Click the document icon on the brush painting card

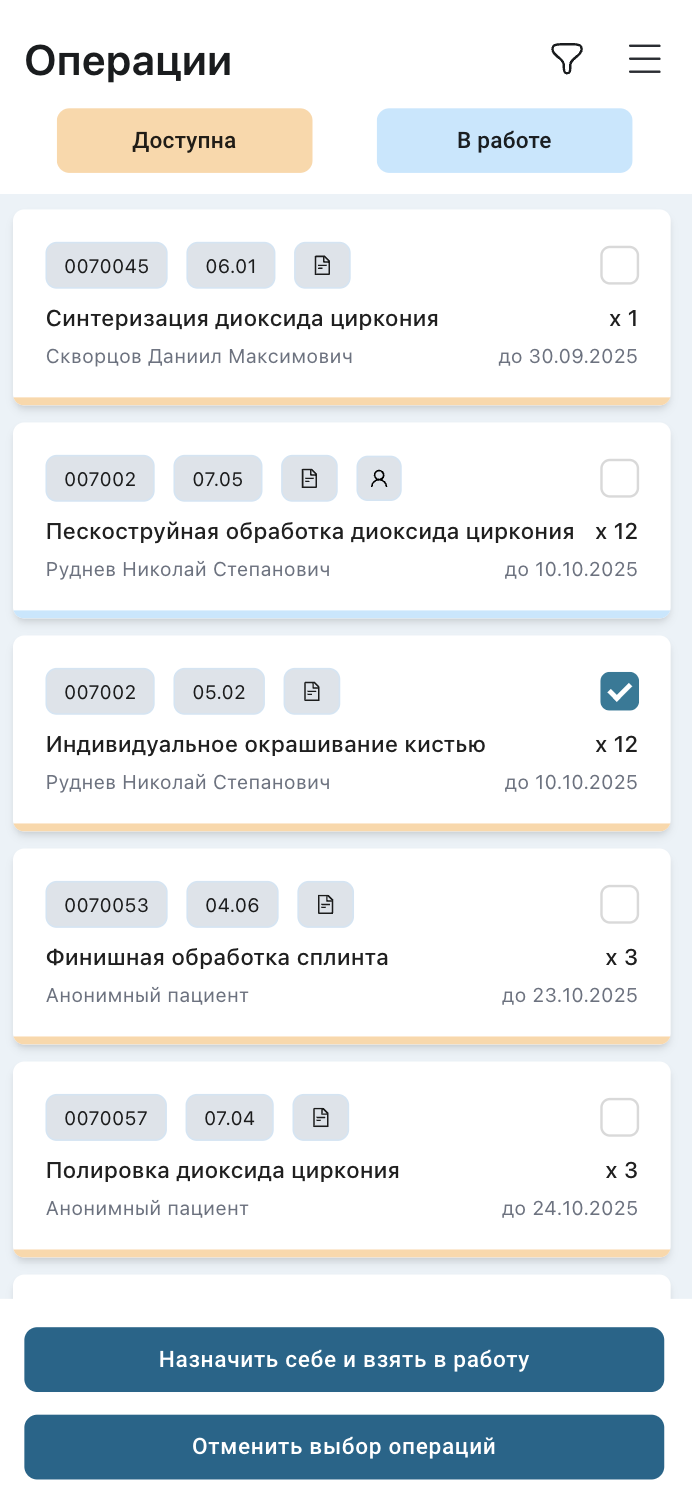pos(311,691)
